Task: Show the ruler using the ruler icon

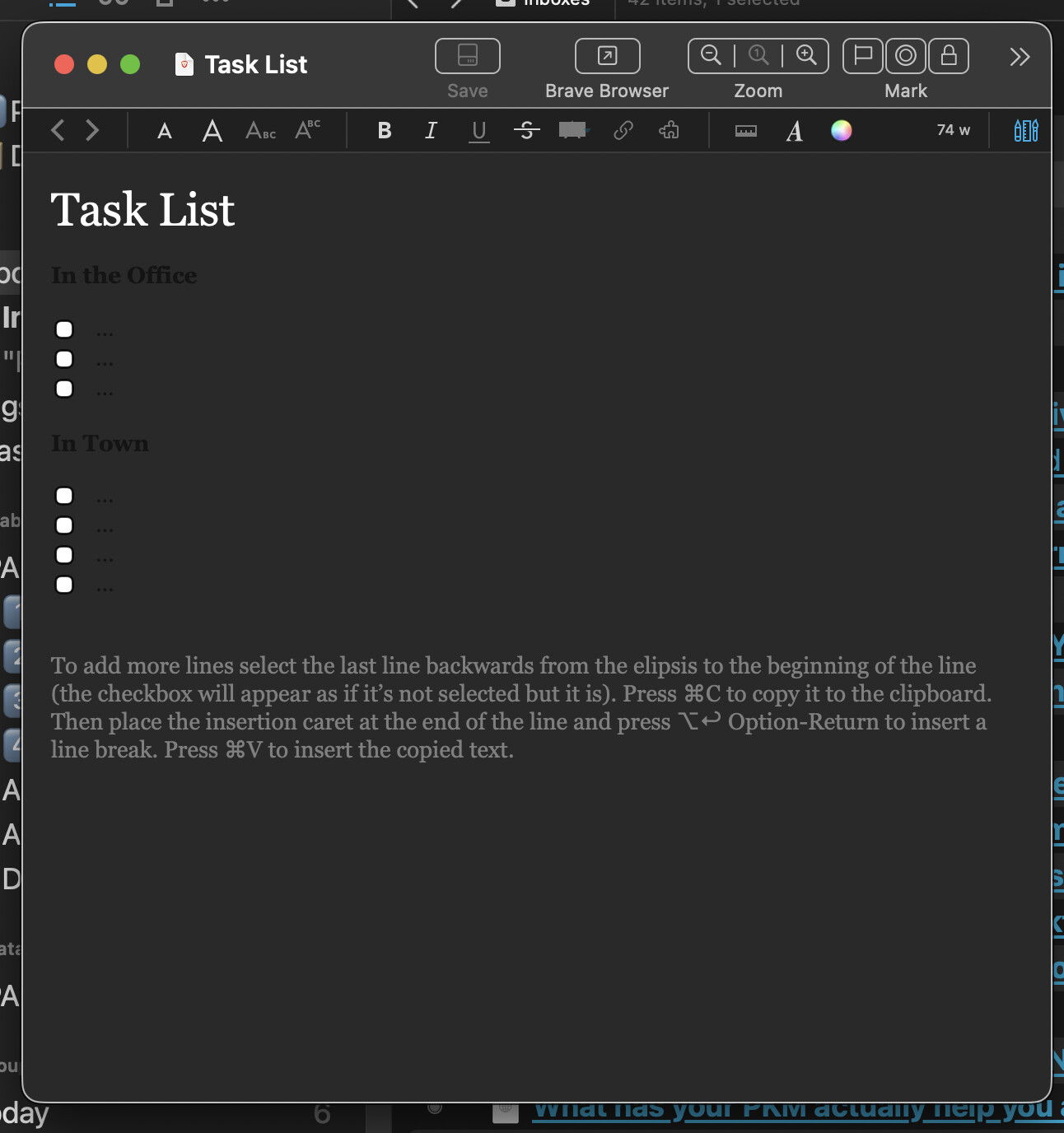Action: point(745,131)
